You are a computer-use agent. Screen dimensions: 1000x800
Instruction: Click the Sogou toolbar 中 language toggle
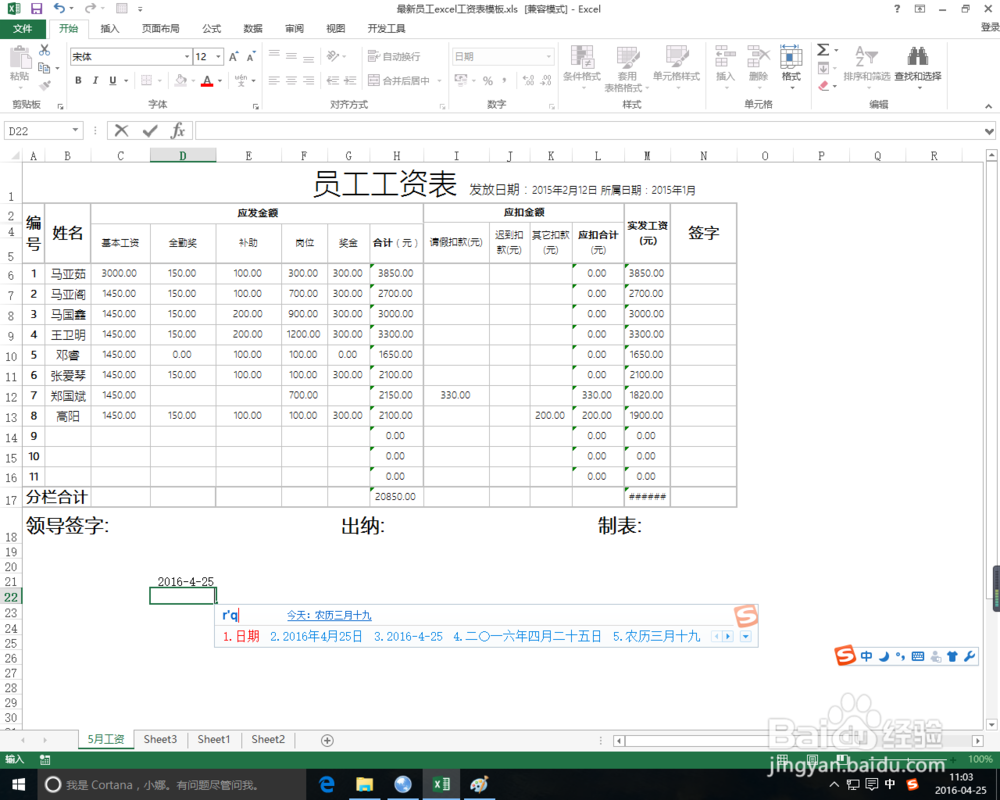click(866, 656)
